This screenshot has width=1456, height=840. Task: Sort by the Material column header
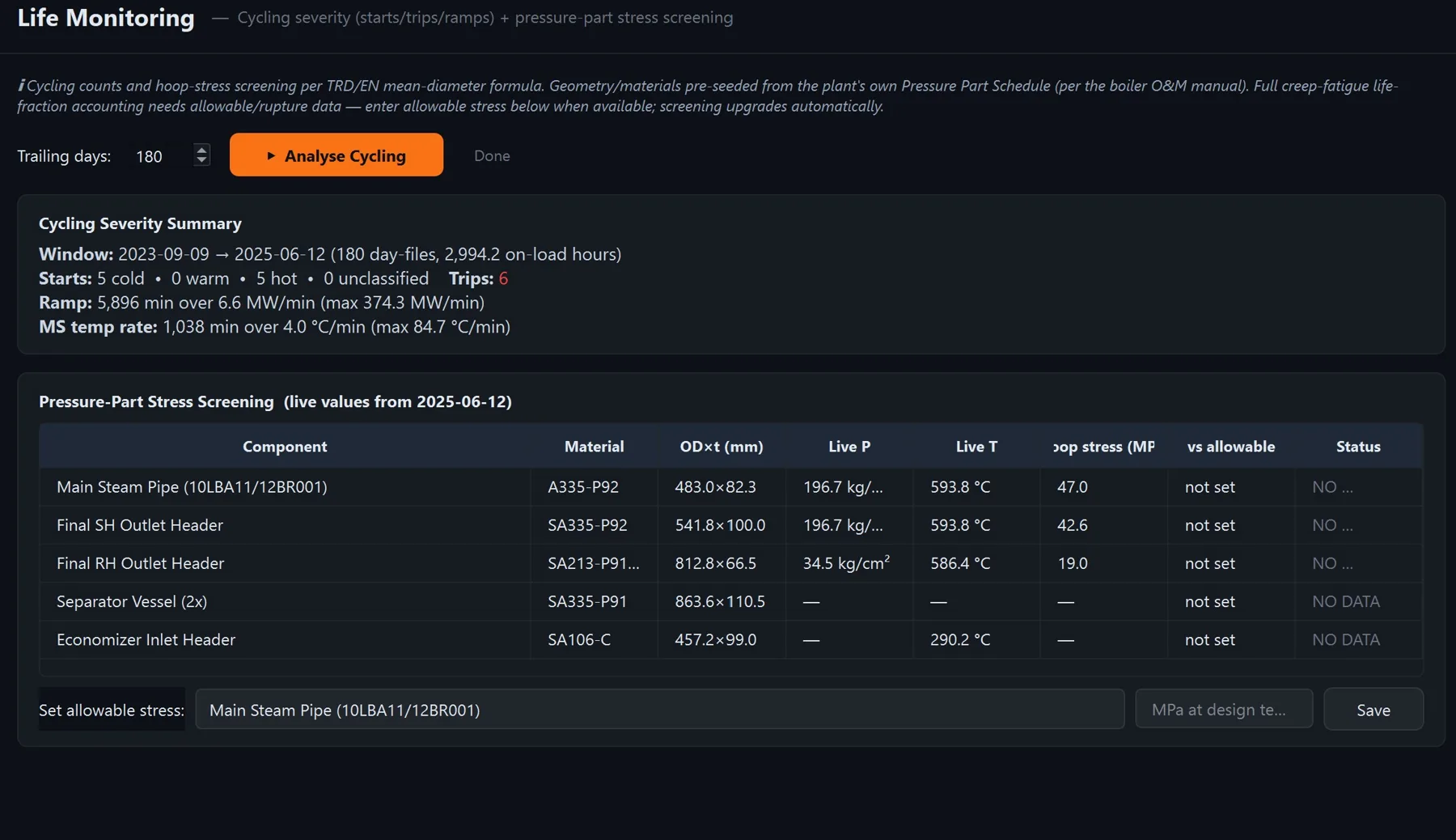(x=594, y=446)
